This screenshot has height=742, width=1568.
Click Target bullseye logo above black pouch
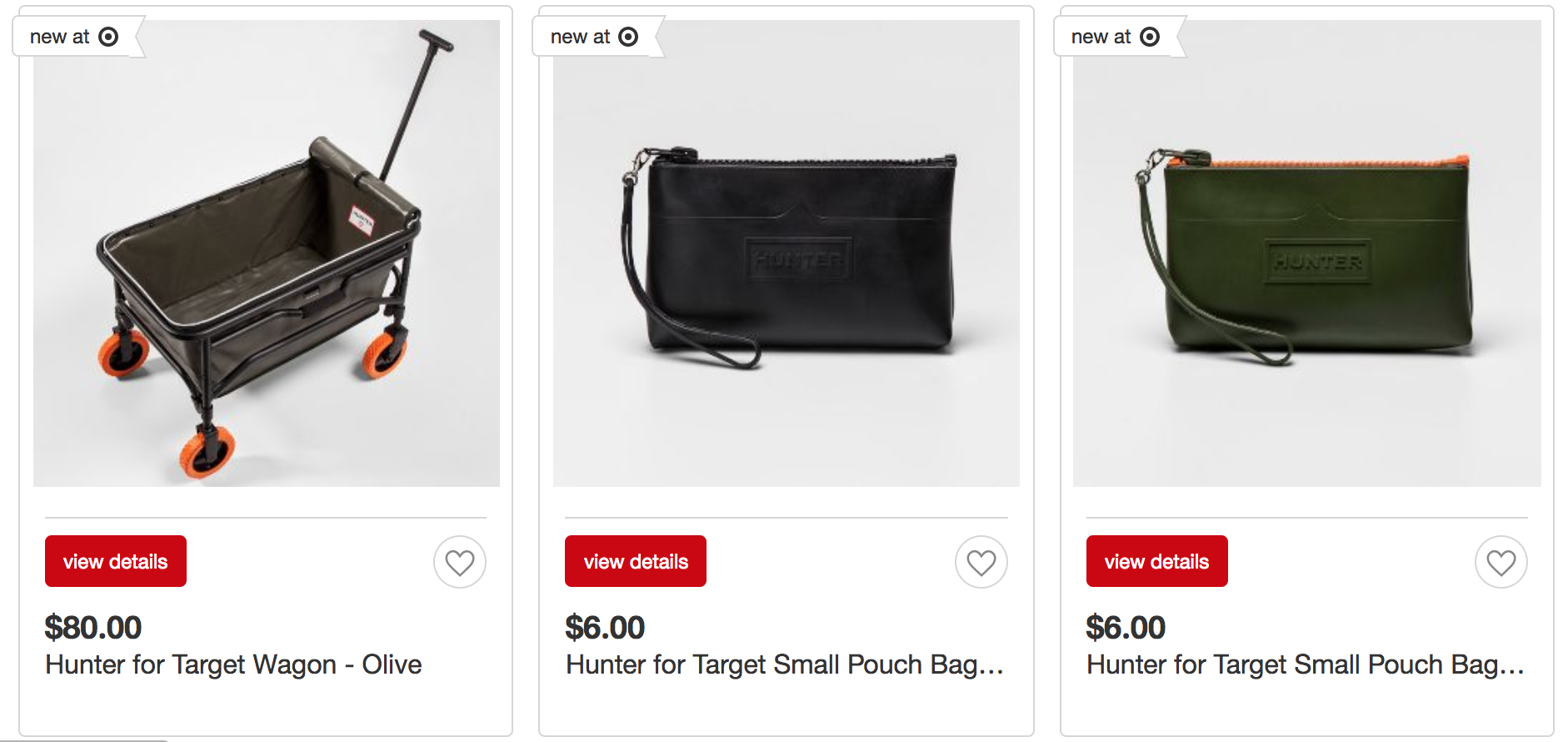[x=628, y=37]
